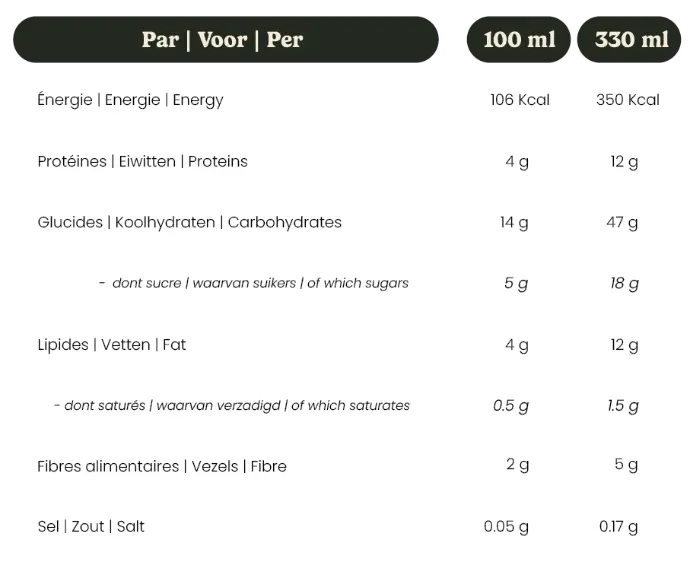The image size is (690, 562).
Task: Select the '330 ml' column header
Action: (x=631, y=40)
